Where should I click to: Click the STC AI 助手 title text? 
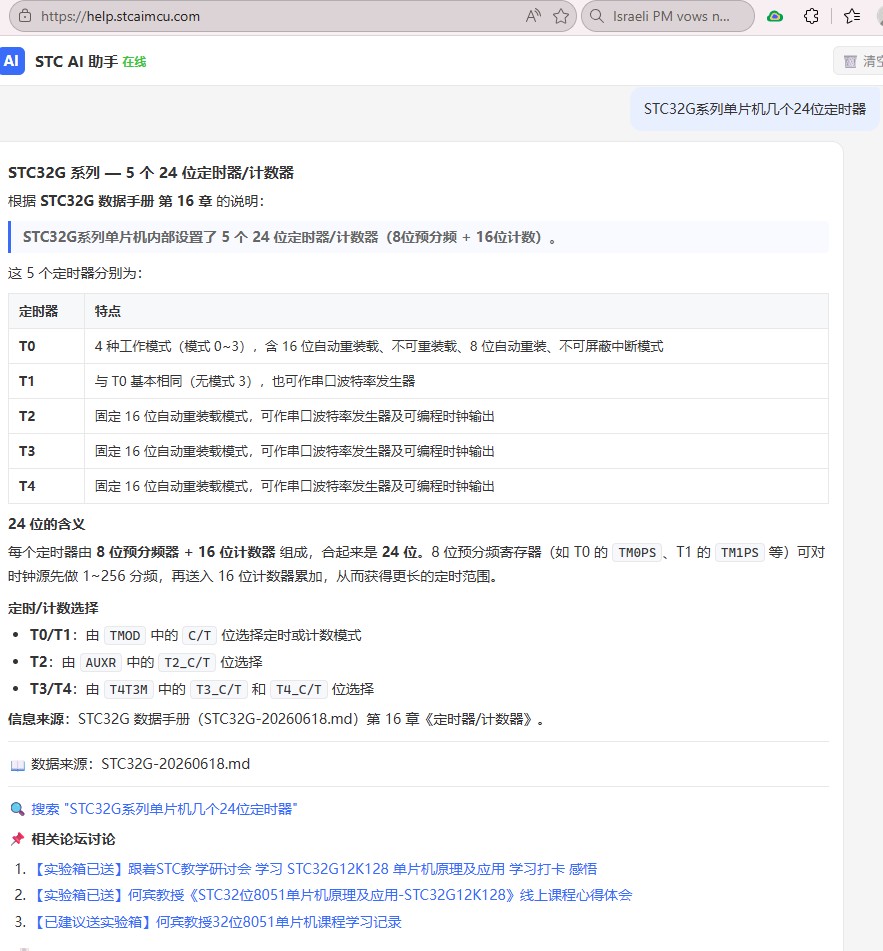click(76, 62)
